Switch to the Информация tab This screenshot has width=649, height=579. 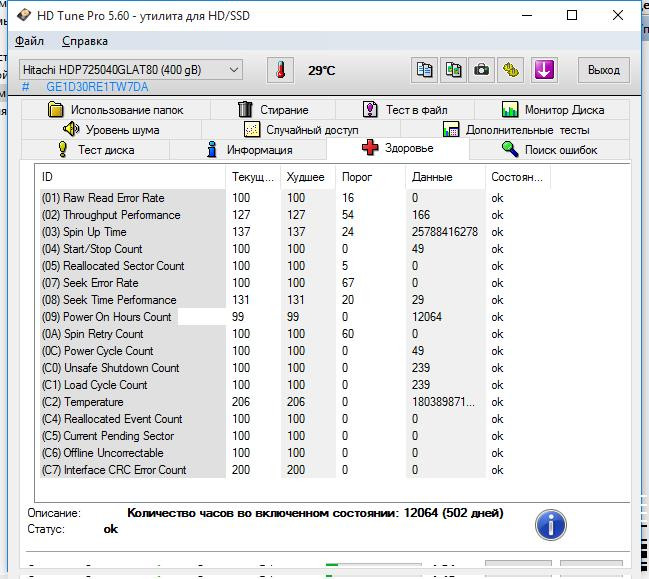pyautogui.click(x=248, y=150)
